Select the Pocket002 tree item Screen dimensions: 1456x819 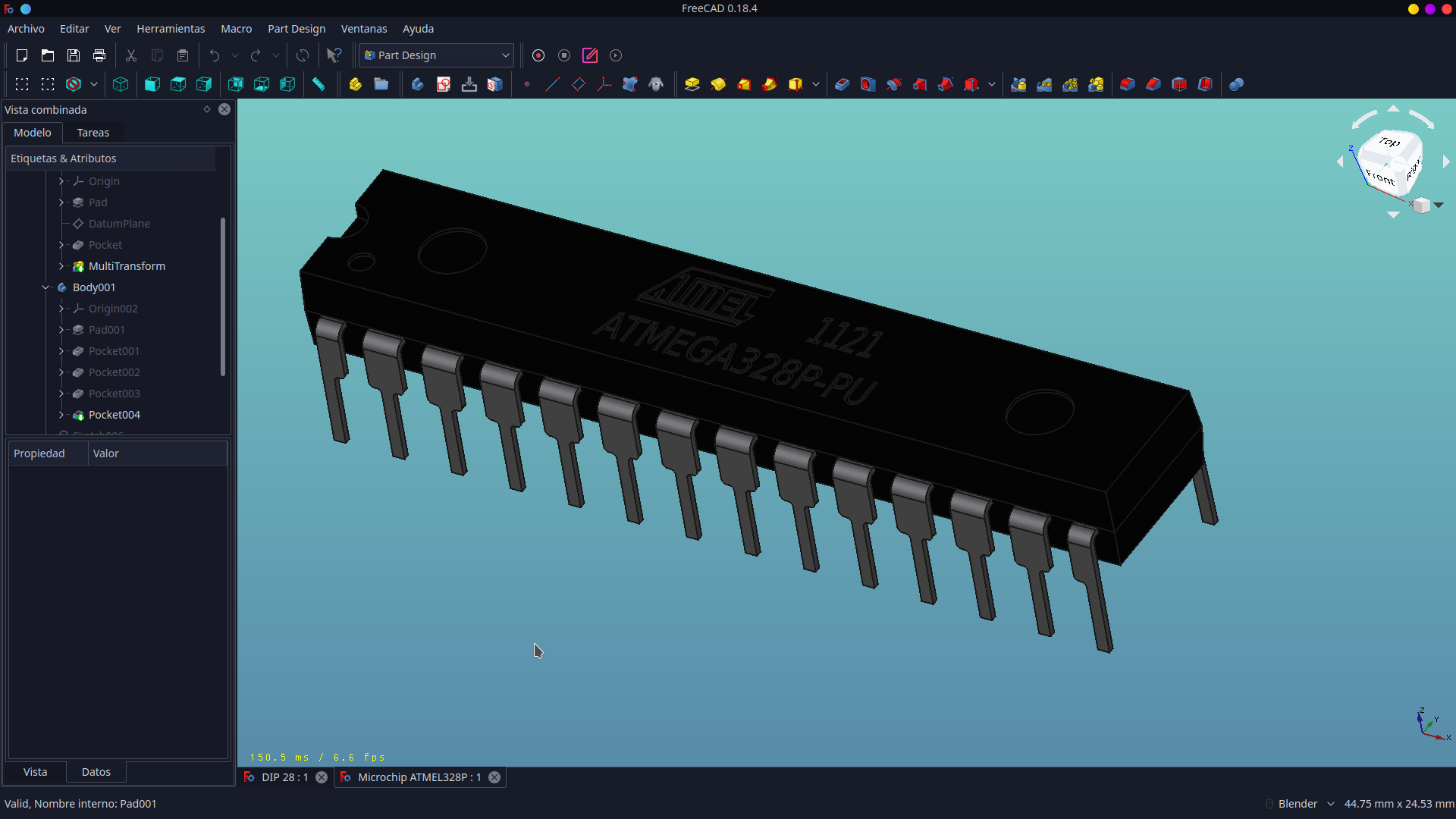[x=115, y=372]
